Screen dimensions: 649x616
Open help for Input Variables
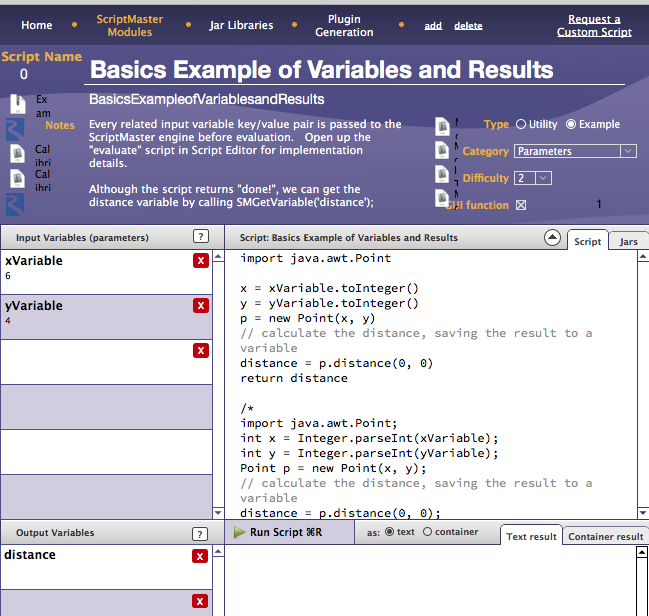pyautogui.click(x=201, y=236)
